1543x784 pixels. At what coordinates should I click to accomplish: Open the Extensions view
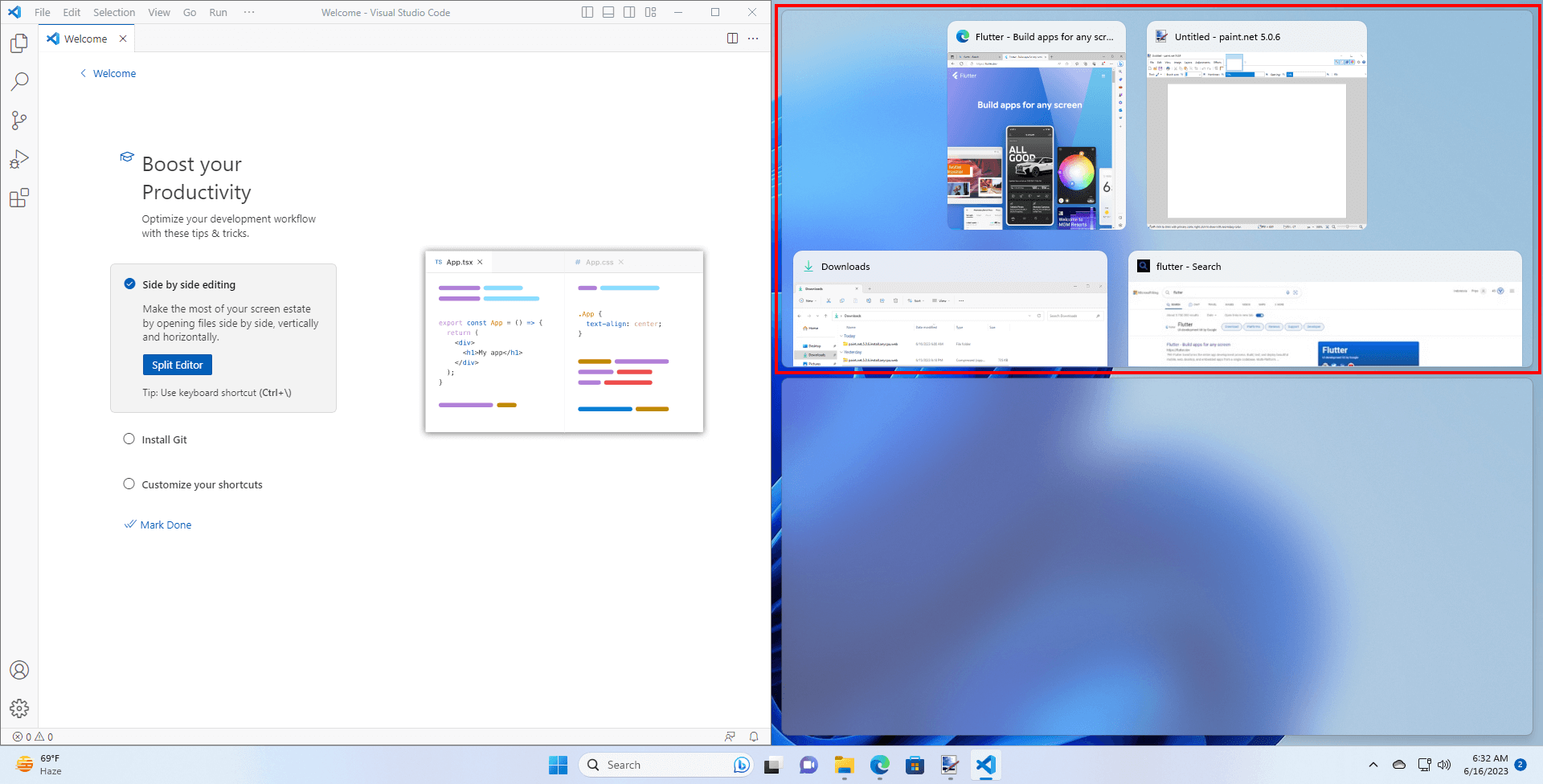pos(19,198)
